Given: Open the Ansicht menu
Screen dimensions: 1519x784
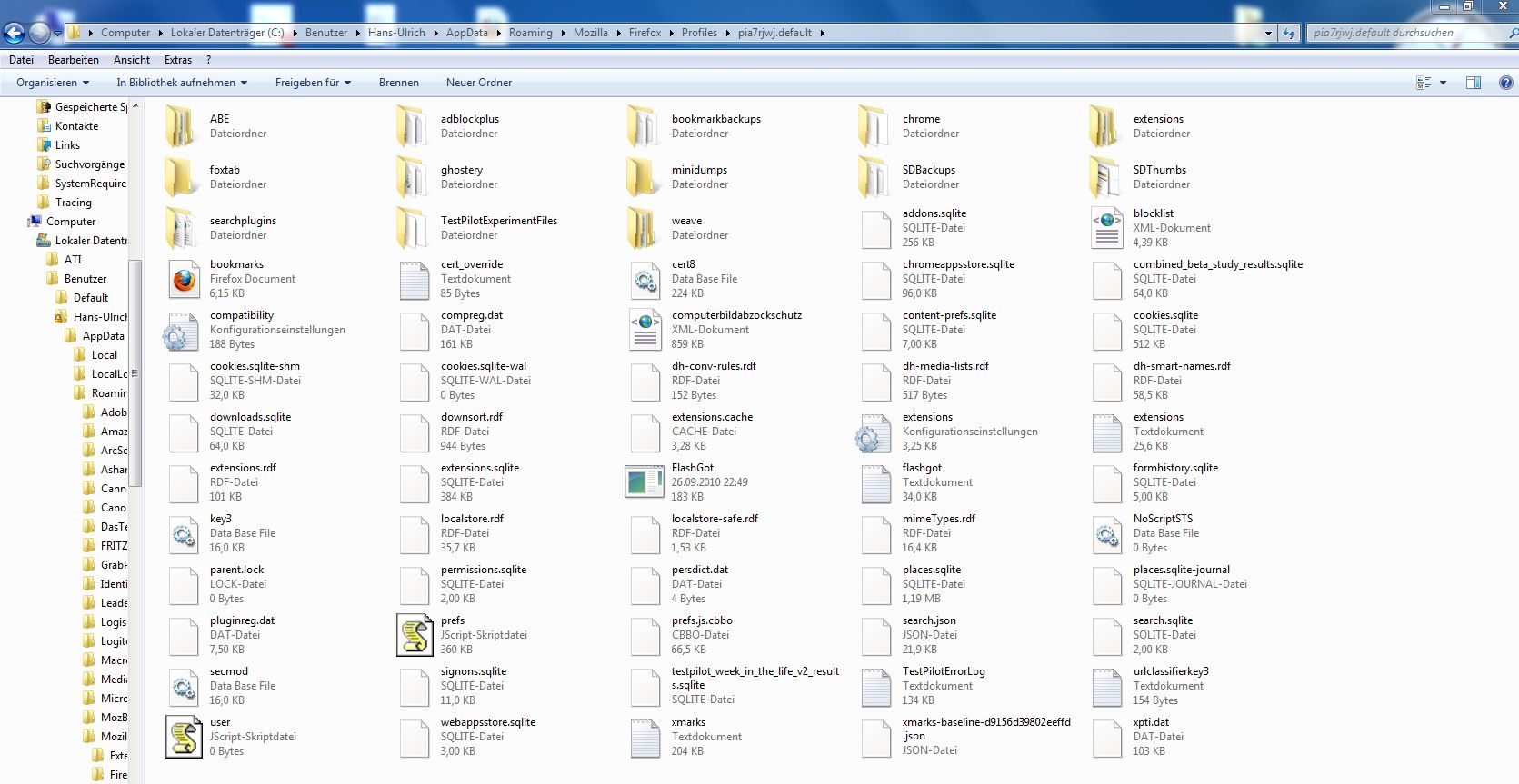Looking at the screenshot, I should 132,60.
